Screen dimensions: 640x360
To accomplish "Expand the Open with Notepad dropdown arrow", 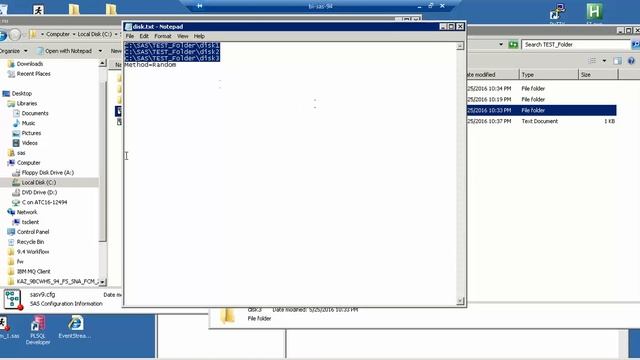I will (x=100, y=51).
